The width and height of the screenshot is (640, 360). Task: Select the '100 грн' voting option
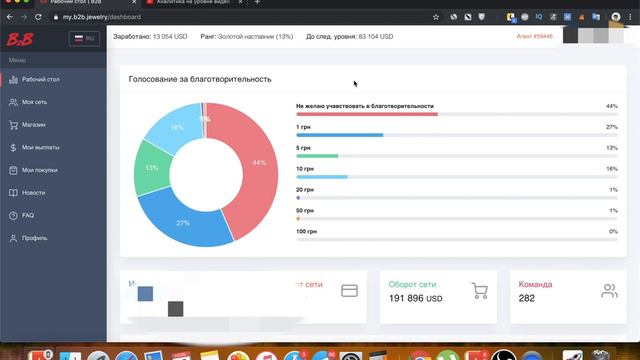pyautogui.click(x=307, y=231)
